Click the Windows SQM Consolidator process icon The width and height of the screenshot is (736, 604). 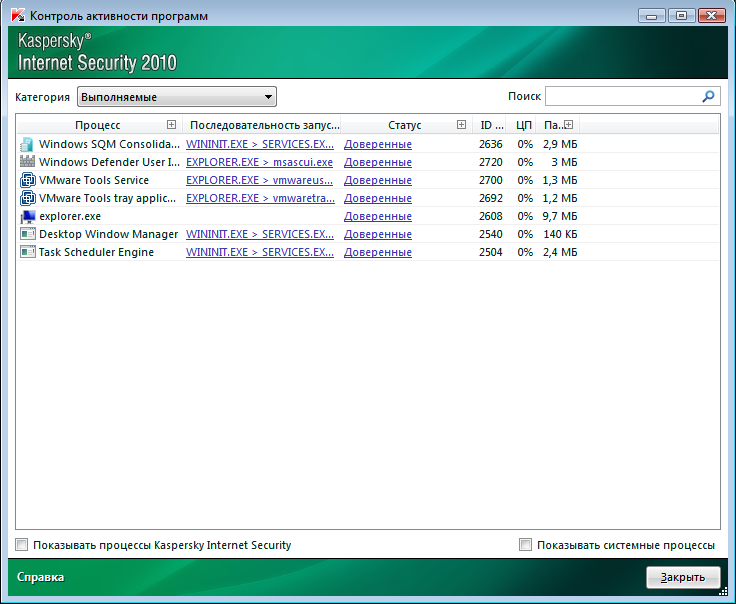[27, 144]
